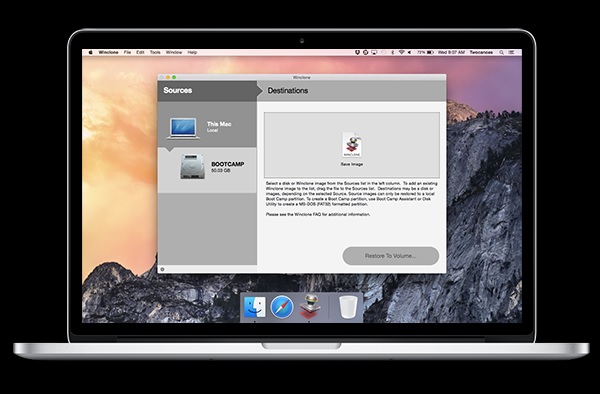Click the battery status indicator in menu bar

pos(425,52)
